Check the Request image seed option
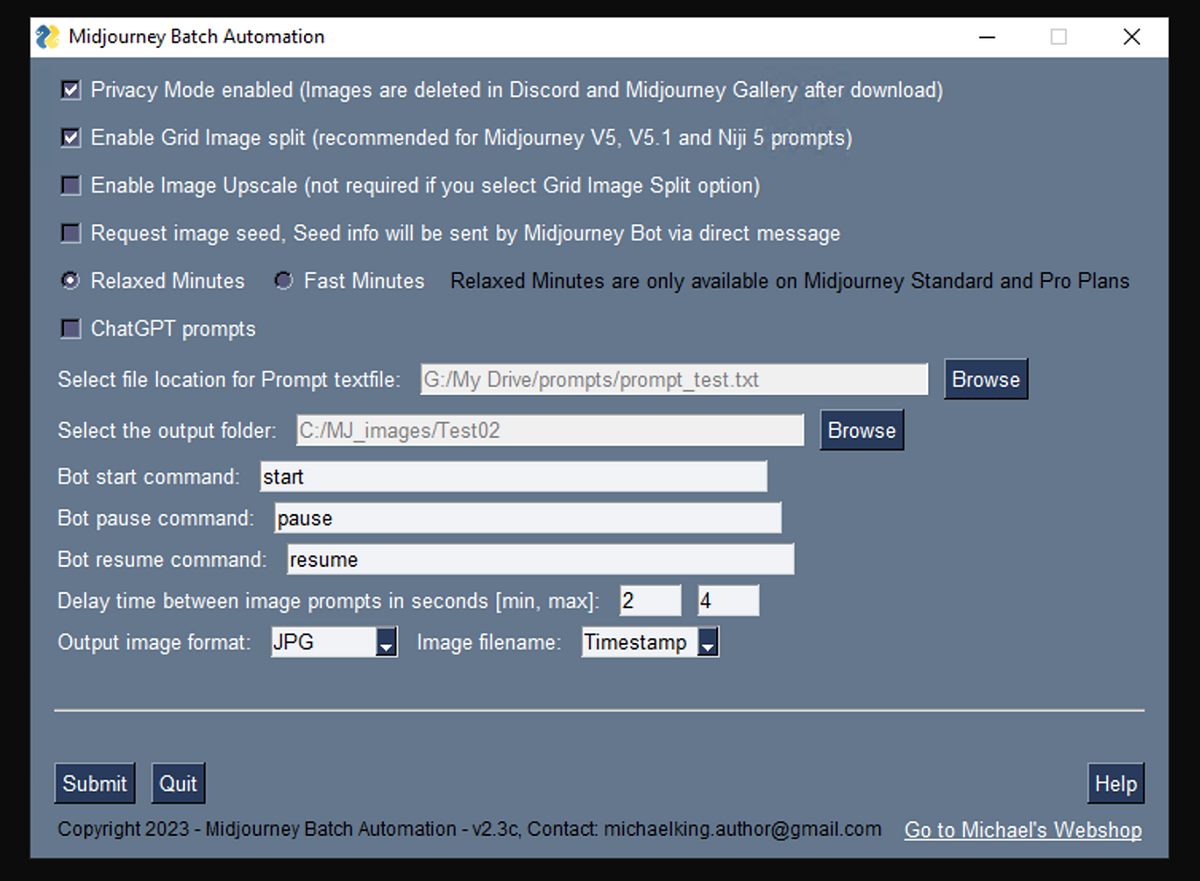The width and height of the screenshot is (1200, 881). [x=70, y=233]
